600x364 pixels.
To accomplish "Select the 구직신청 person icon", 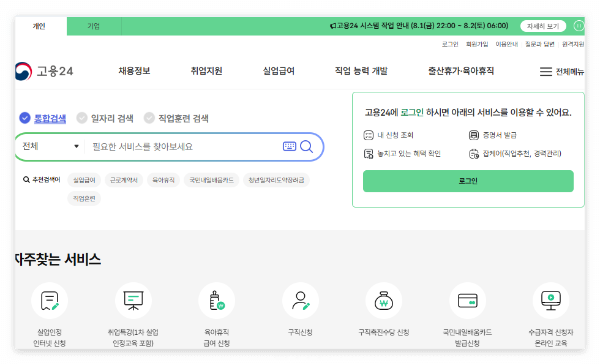I will tap(300, 301).
